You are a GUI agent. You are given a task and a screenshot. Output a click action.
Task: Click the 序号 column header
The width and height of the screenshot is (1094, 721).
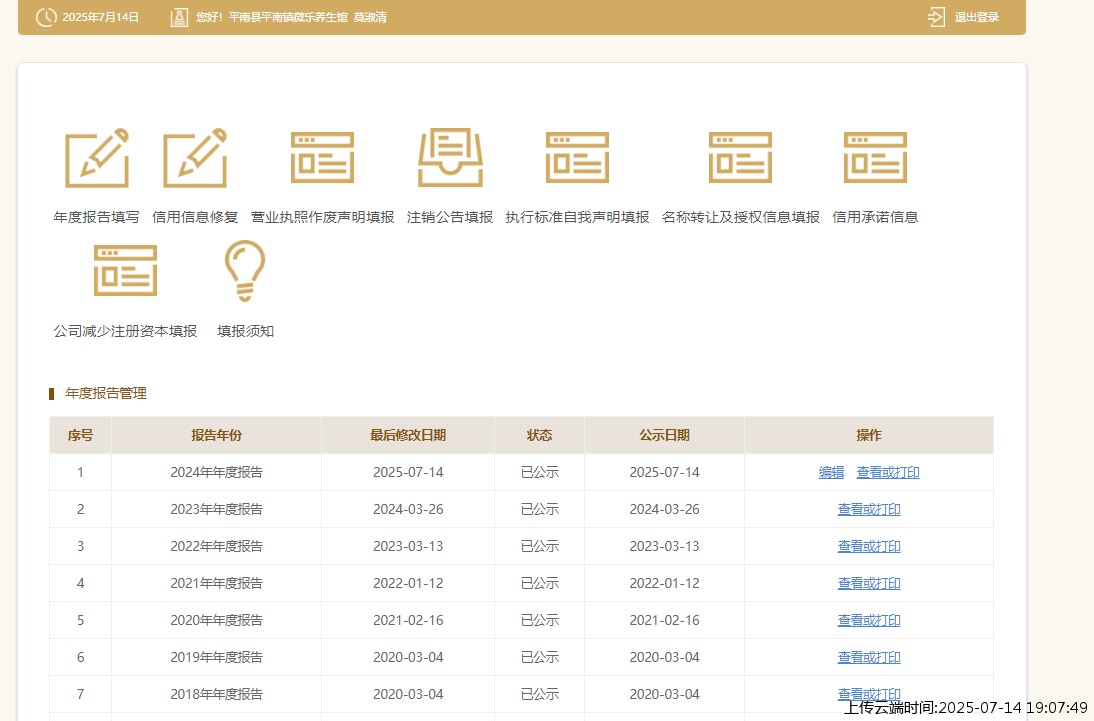pyautogui.click(x=80, y=435)
